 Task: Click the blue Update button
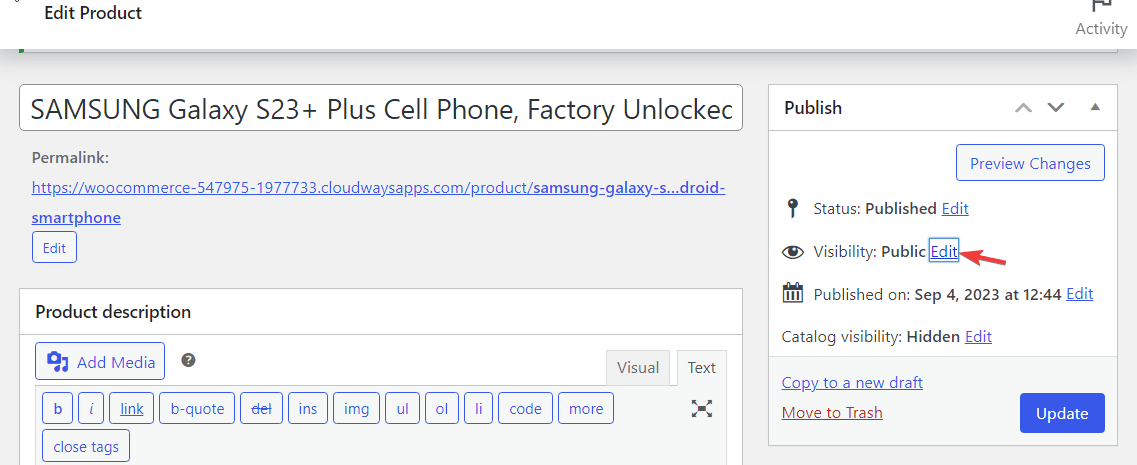tap(1062, 413)
